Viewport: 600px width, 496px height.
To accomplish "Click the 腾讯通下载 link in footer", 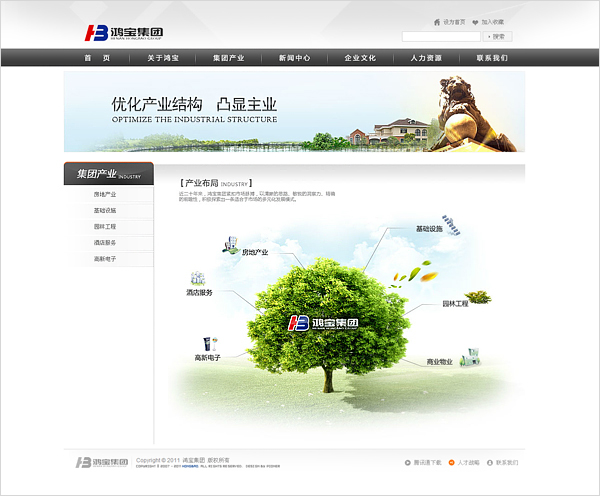I will [425, 463].
